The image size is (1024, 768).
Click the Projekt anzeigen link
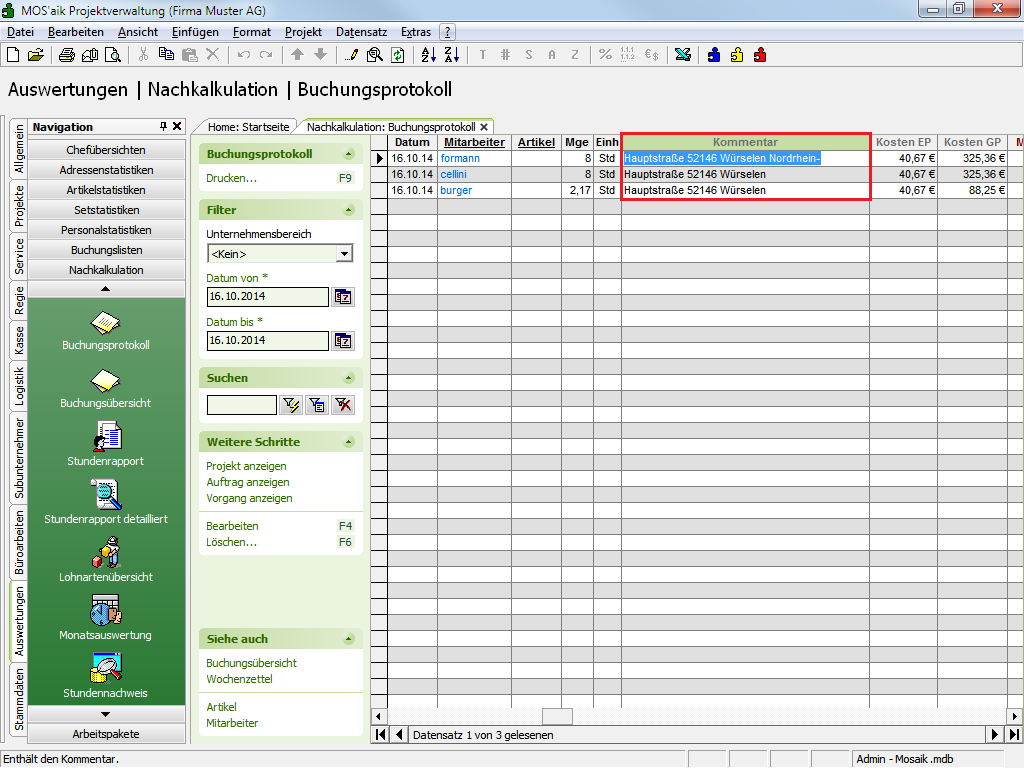pyautogui.click(x=246, y=466)
